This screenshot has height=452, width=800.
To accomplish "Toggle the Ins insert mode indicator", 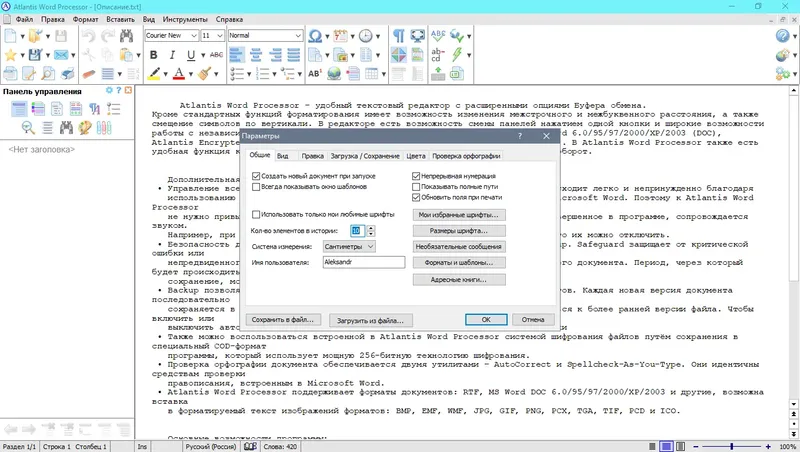I will [142, 447].
